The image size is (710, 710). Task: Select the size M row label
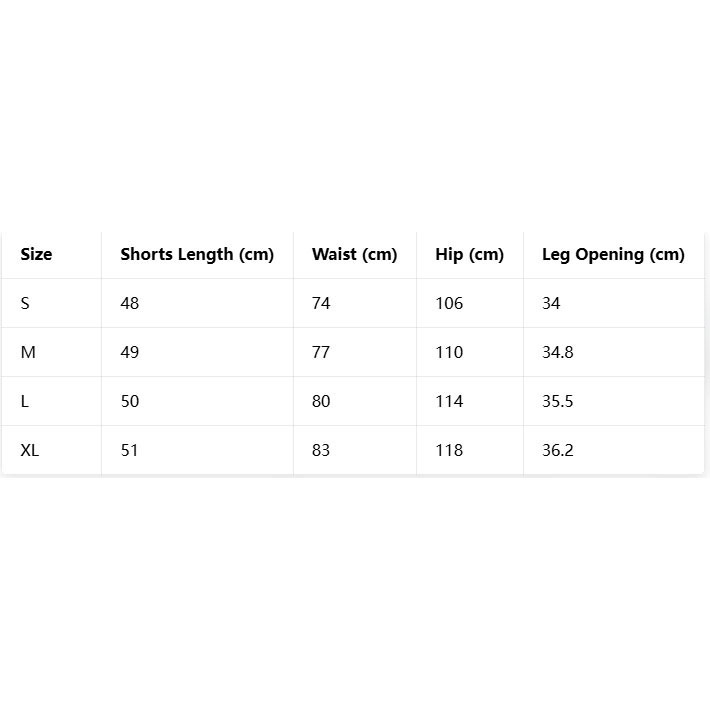[x=28, y=352]
